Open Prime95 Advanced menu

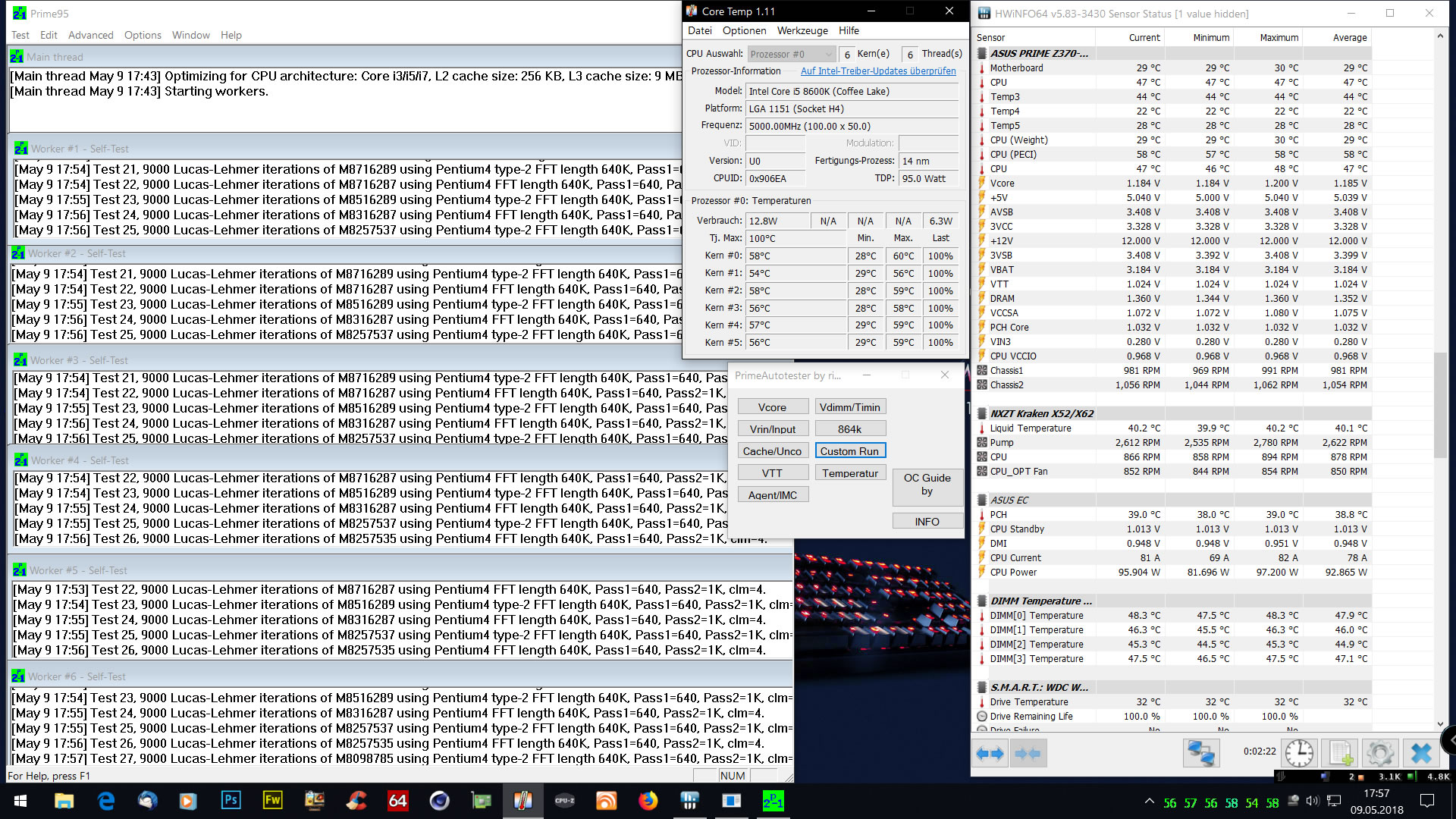click(x=90, y=35)
